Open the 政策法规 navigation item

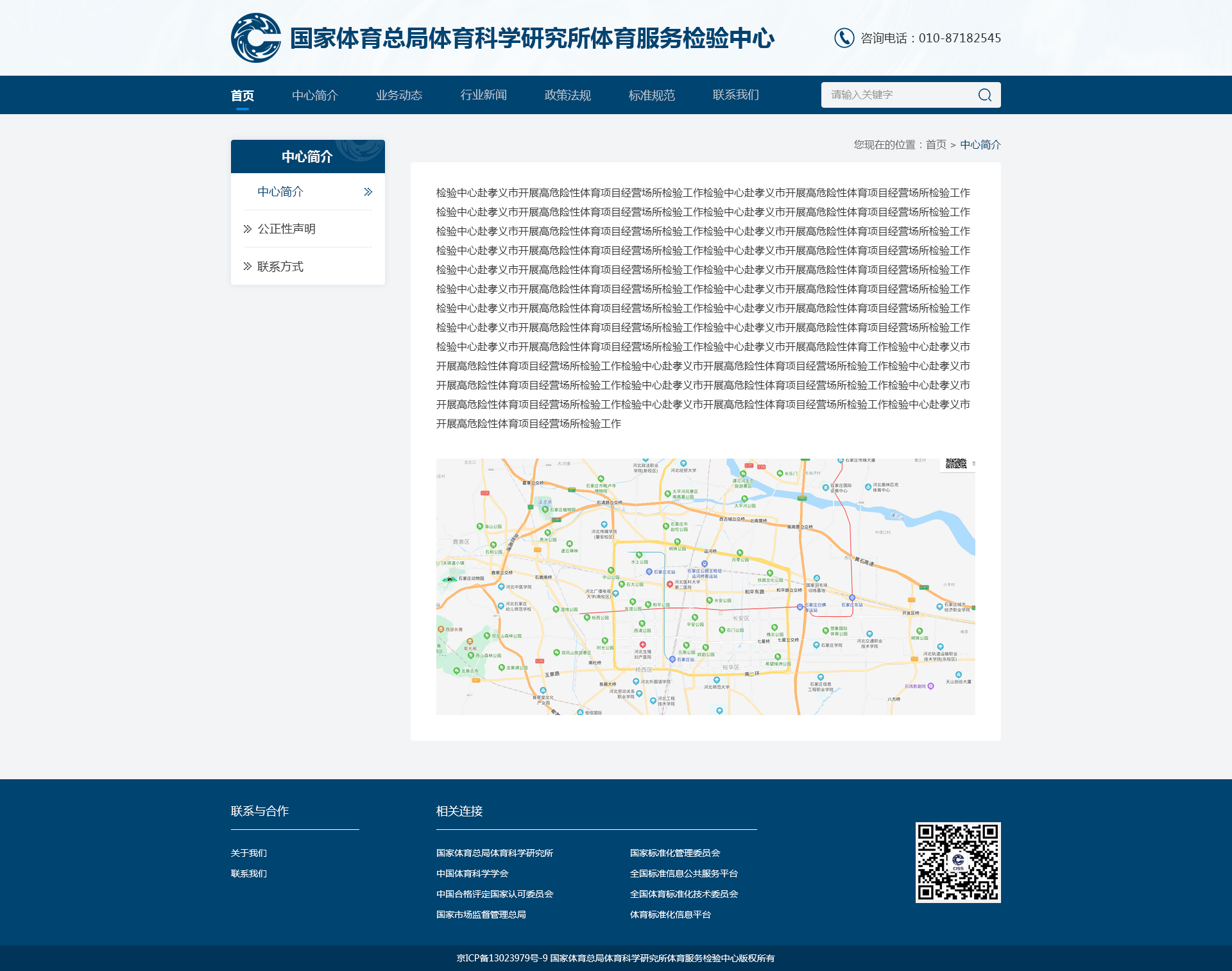(x=567, y=95)
